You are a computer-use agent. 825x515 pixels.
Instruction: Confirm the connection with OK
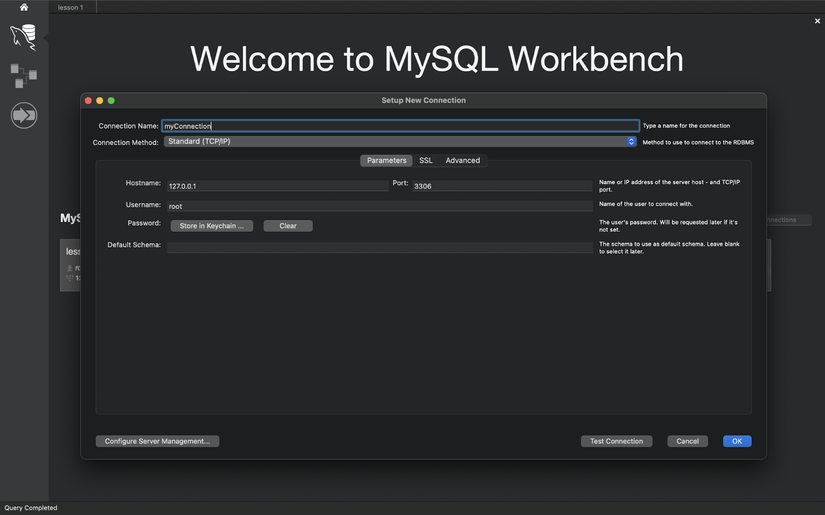(x=736, y=441)
